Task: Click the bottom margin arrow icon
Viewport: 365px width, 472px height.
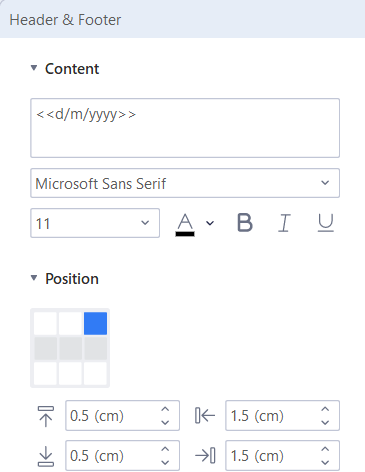Action: pos(46,456)
